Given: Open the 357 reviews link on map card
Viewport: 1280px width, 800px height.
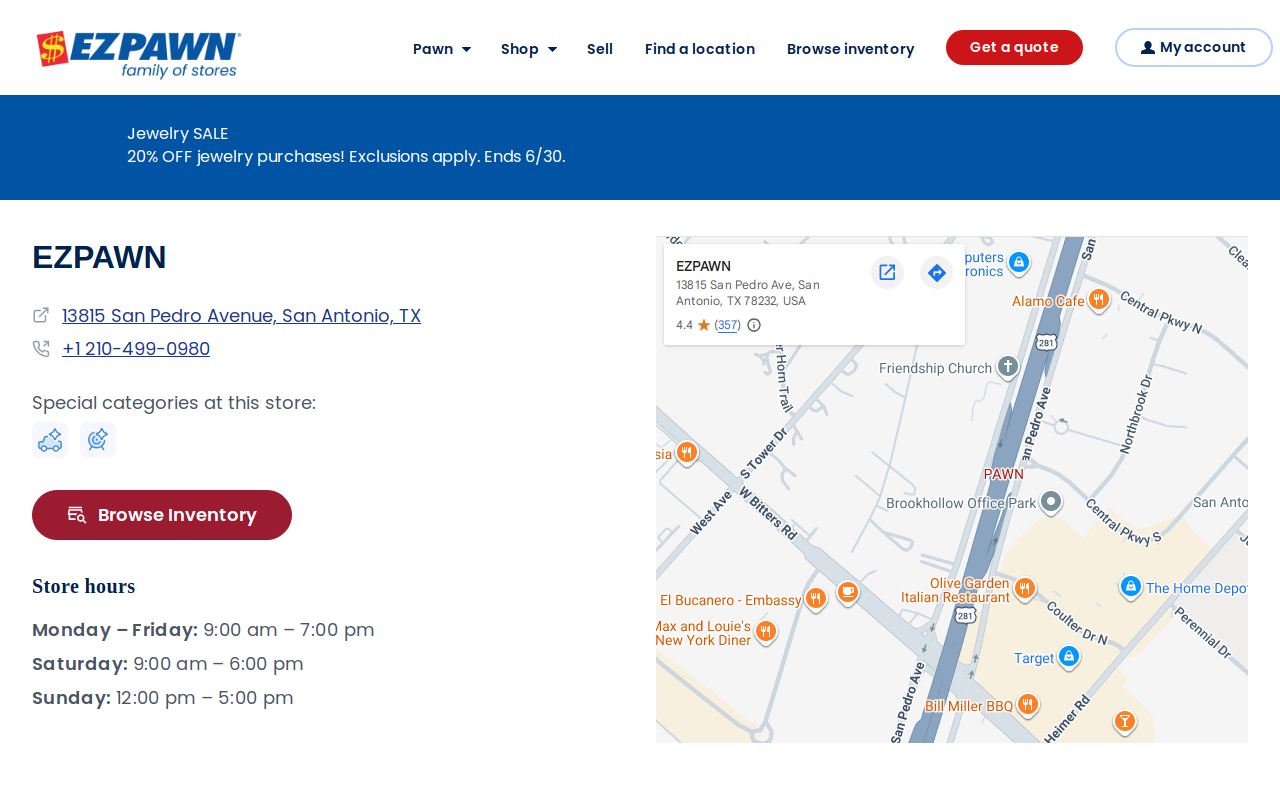Looking at the screenshot, I should (728, 325).
